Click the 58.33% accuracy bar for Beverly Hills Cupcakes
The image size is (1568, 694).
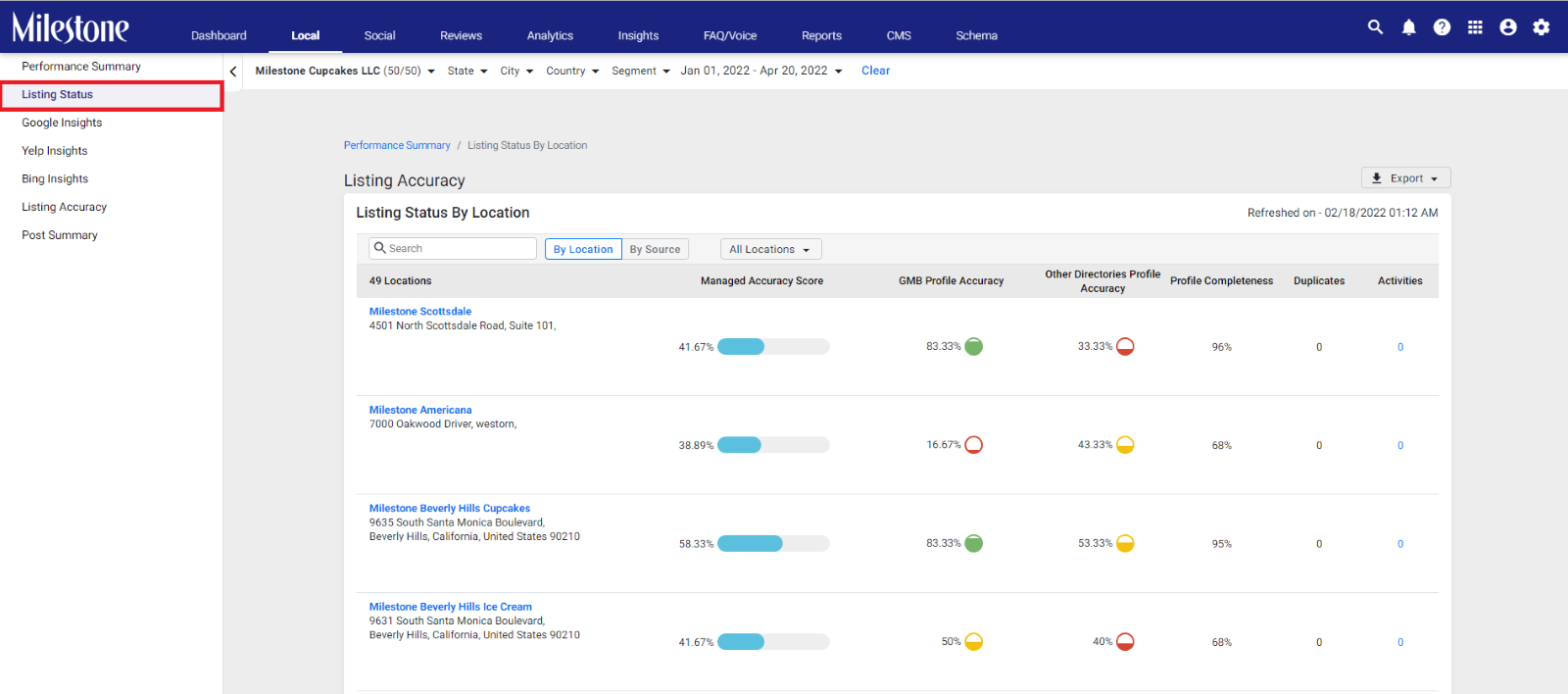click(773, 543)
